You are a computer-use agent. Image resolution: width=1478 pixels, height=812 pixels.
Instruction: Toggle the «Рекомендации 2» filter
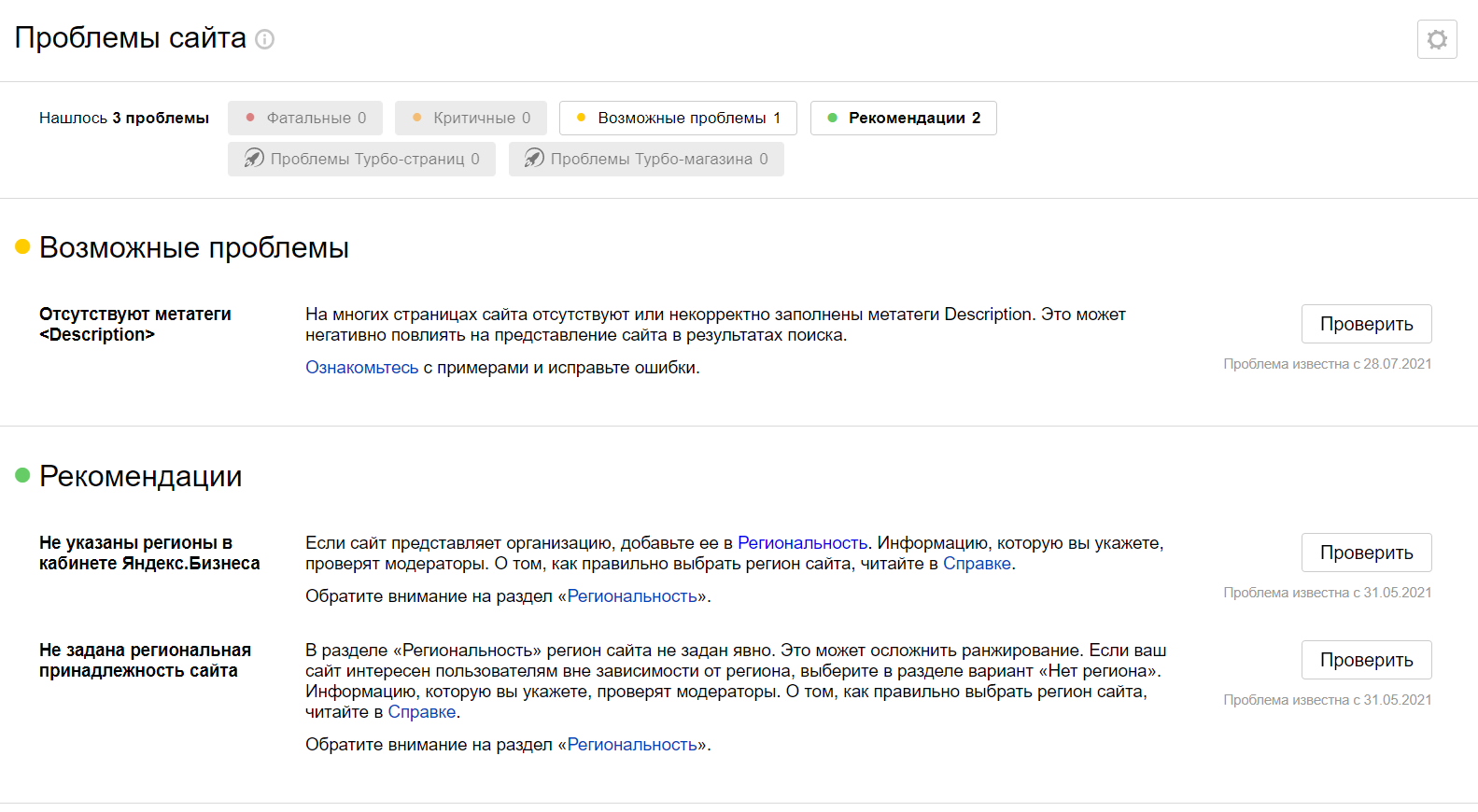(x=903, y=119)
